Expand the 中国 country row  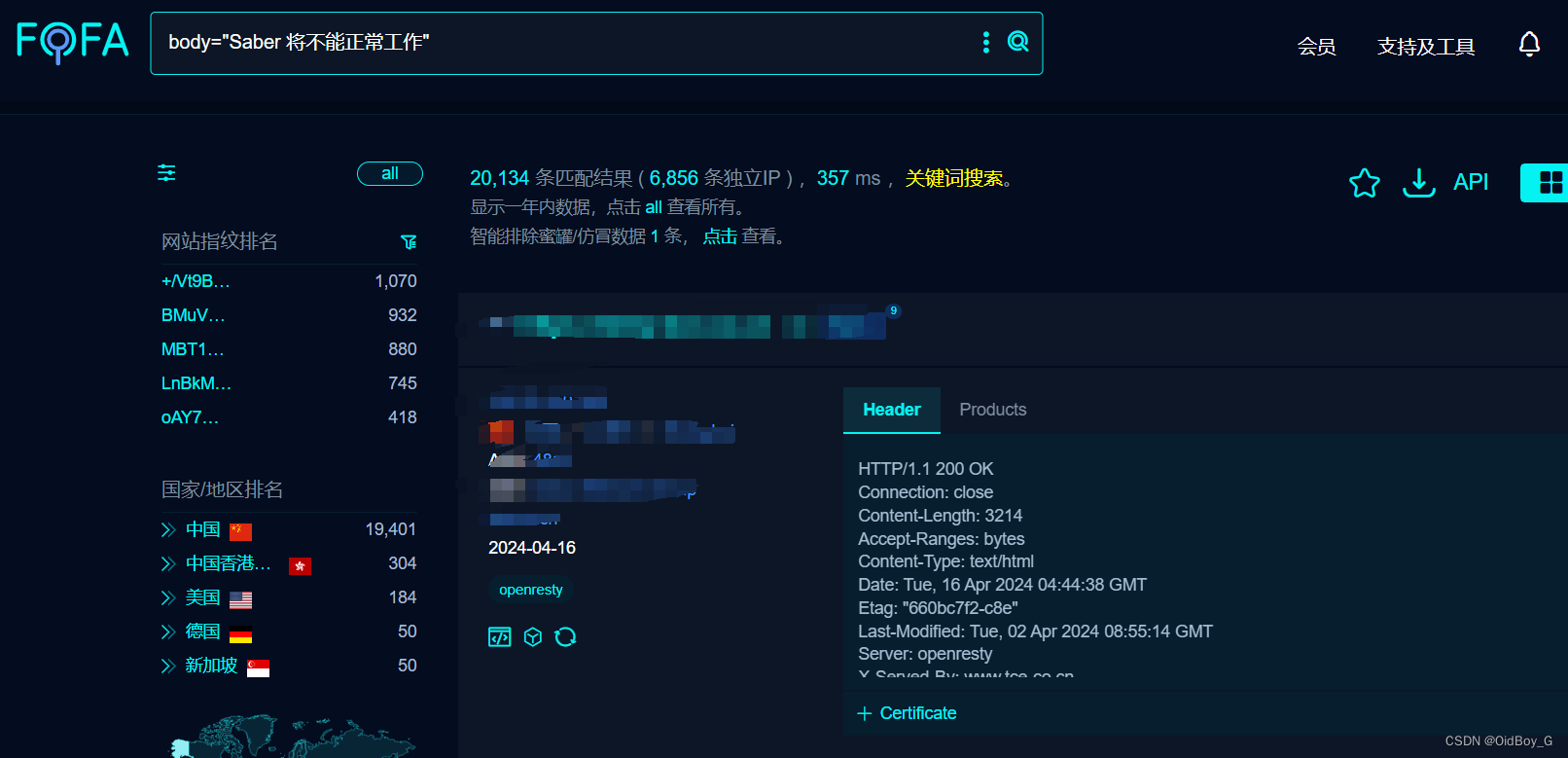[x=168, y=529]
